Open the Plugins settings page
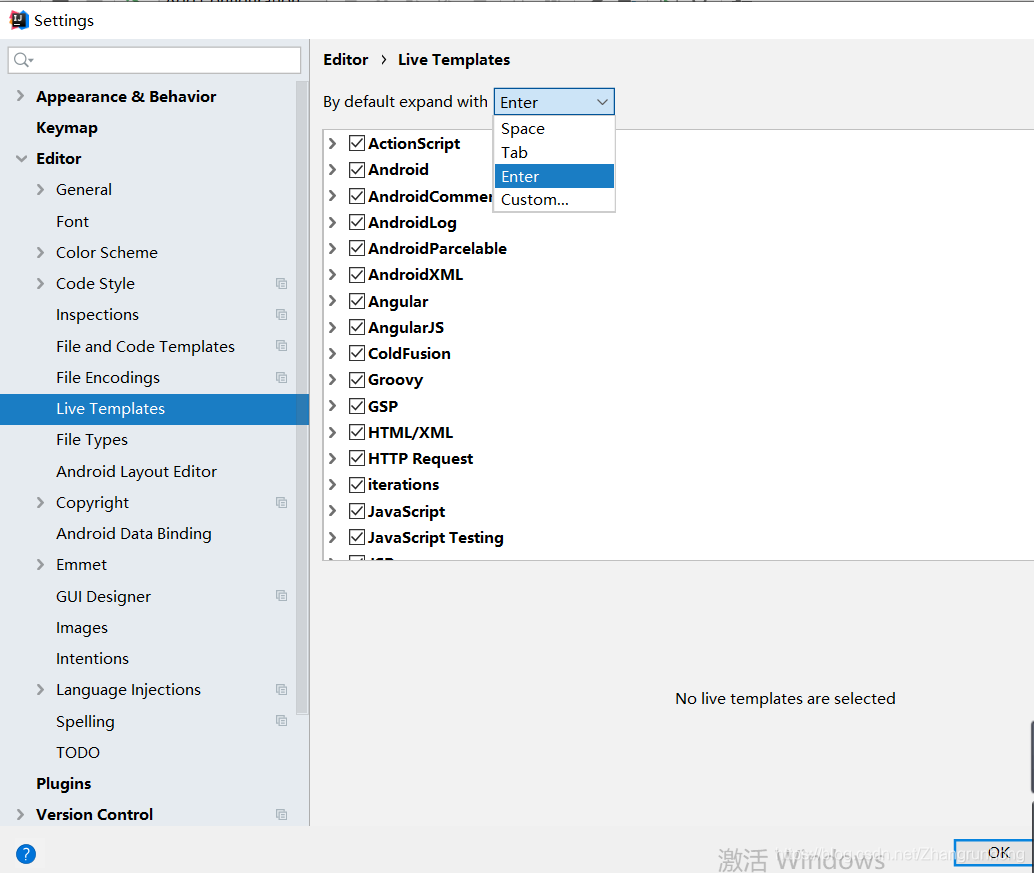The height and width of the screenshot is (873, 1034). pyautogui.click(x=63, y=783)
